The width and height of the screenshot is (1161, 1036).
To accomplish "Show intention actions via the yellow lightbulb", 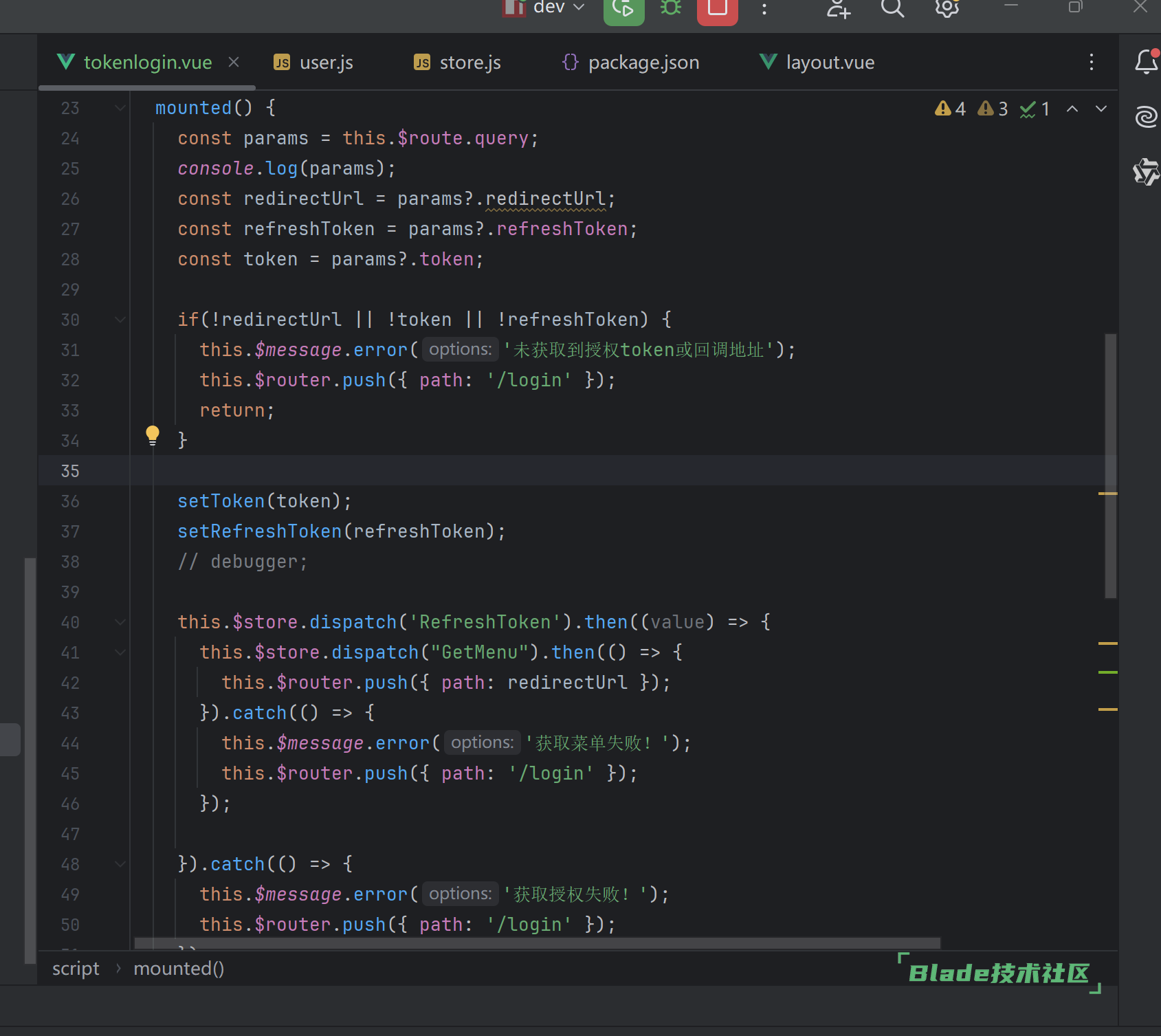I will [x=153, y=436].
